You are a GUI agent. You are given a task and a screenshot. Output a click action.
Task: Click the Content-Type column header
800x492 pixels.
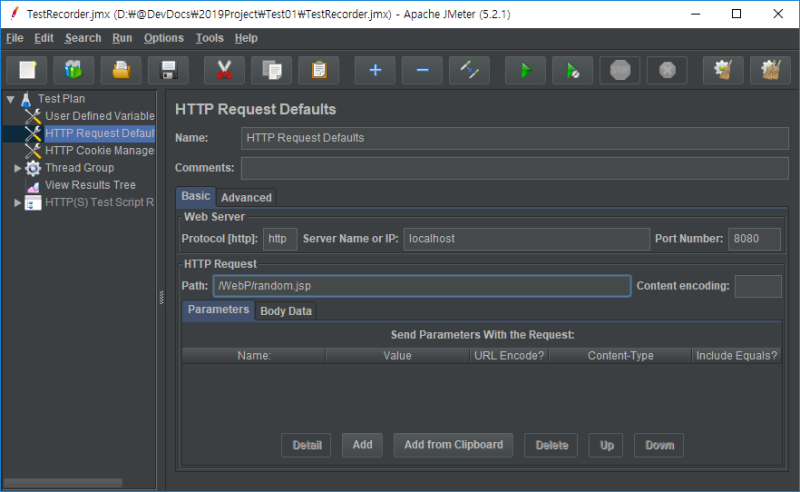[x=620, y=356]
